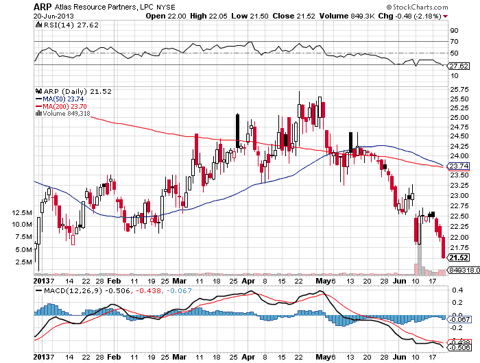480x363 pixels.
Task: Click the 20-Jun-2013 date label
Action: coord(54,16)
